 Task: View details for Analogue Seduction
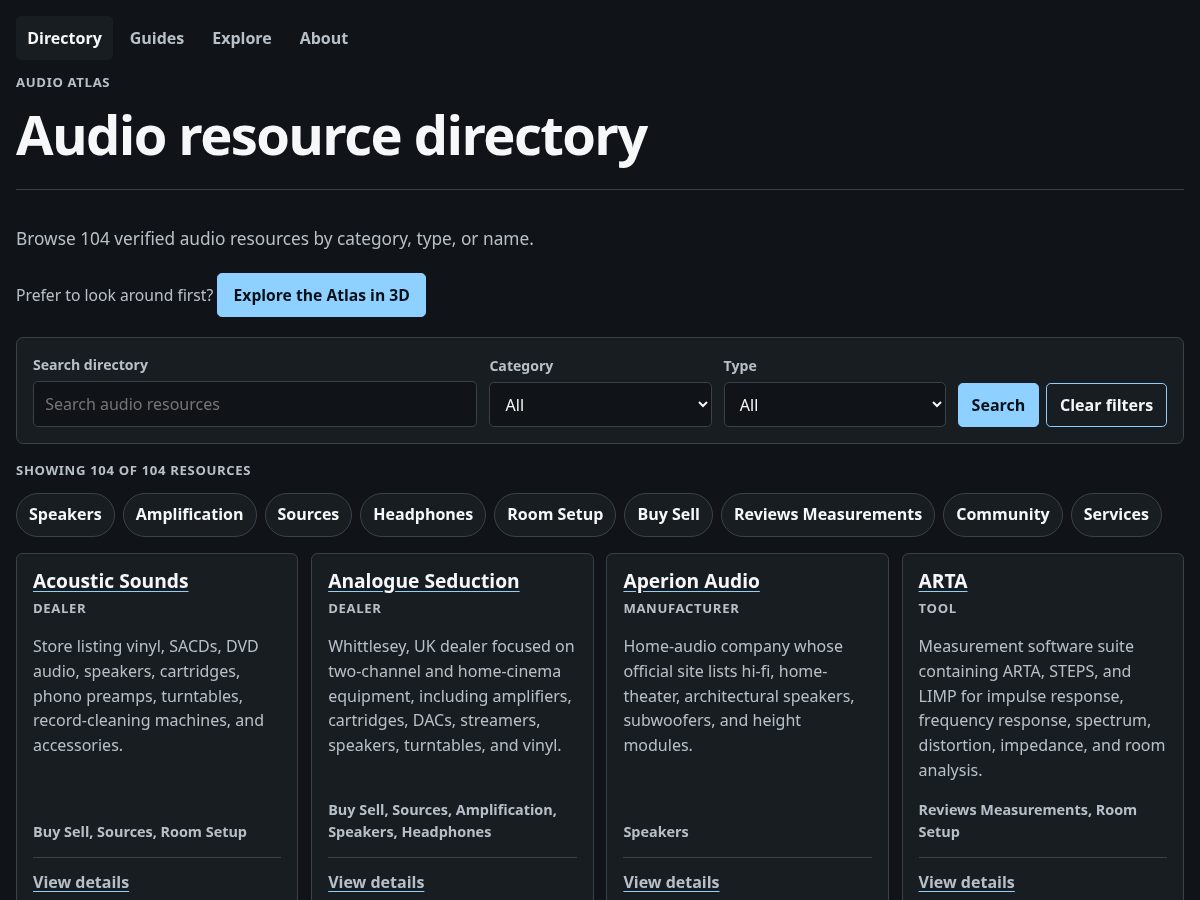tap(376, 882)
